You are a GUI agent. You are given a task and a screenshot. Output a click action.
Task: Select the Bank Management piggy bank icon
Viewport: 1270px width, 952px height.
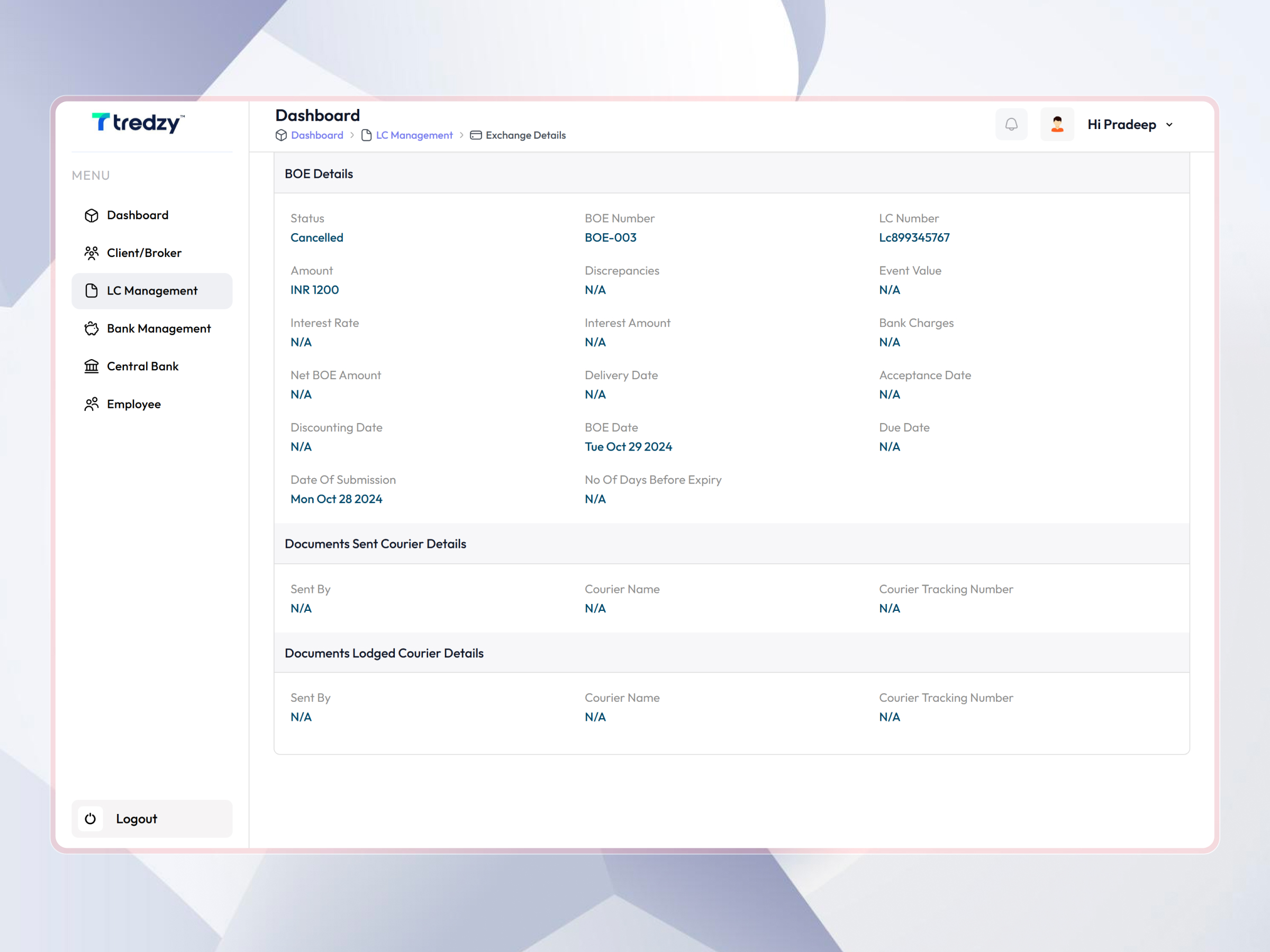tap(92, 328)
